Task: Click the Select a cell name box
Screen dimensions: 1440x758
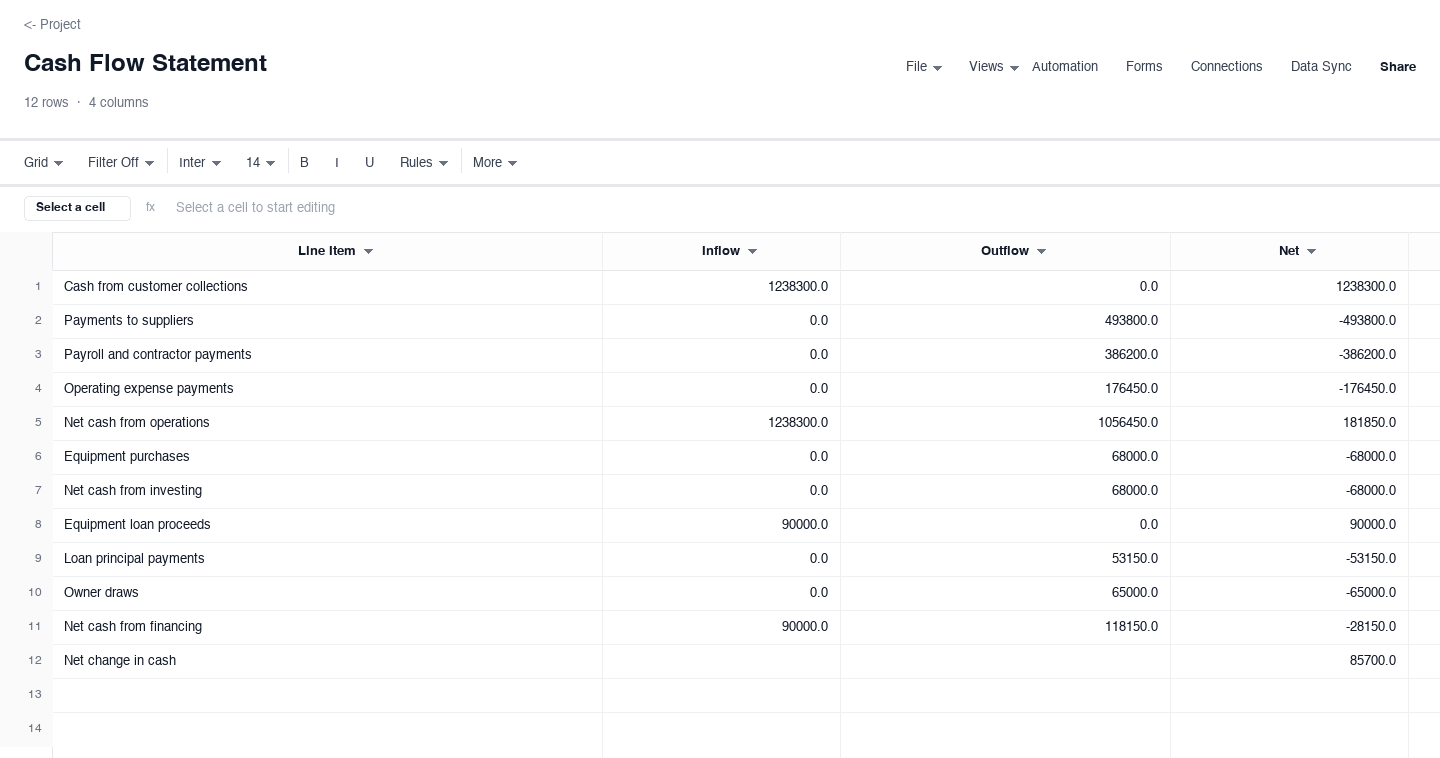Action: pos(77,208)
